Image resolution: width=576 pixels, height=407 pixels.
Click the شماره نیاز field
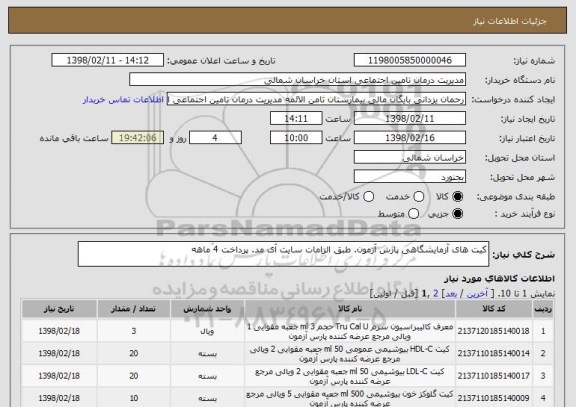(x=410, y=60)
